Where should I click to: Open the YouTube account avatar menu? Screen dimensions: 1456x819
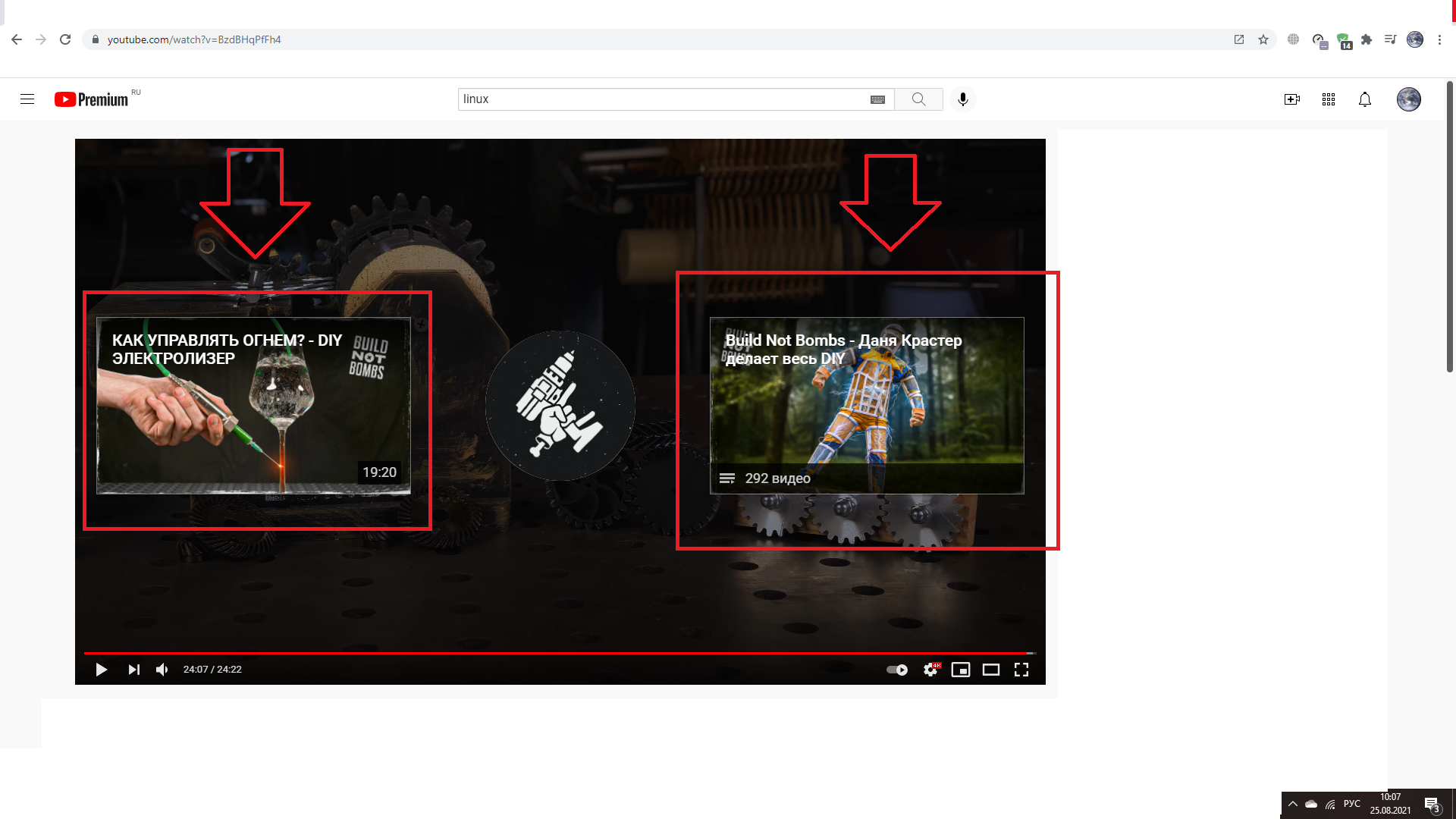[x=1409, y=99]
